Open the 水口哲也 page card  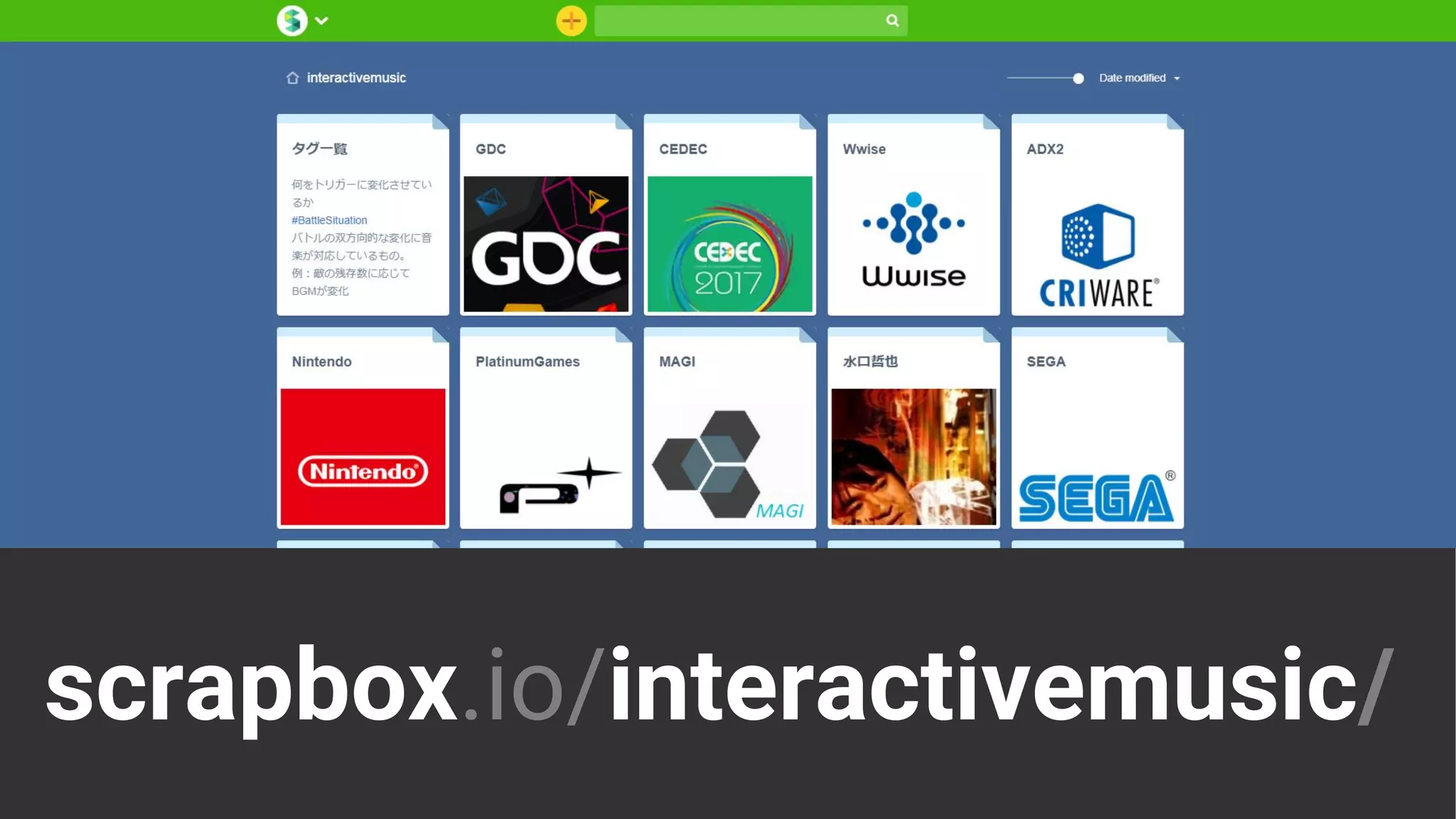point(914,428)
